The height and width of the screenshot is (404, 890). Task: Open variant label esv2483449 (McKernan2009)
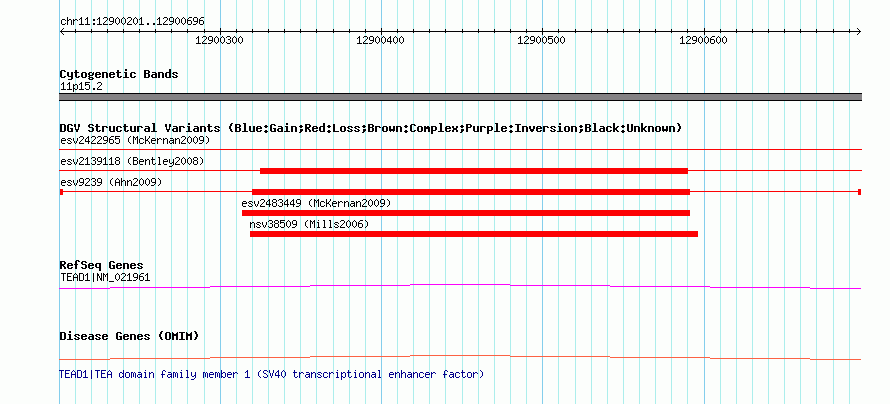(316, 203)
